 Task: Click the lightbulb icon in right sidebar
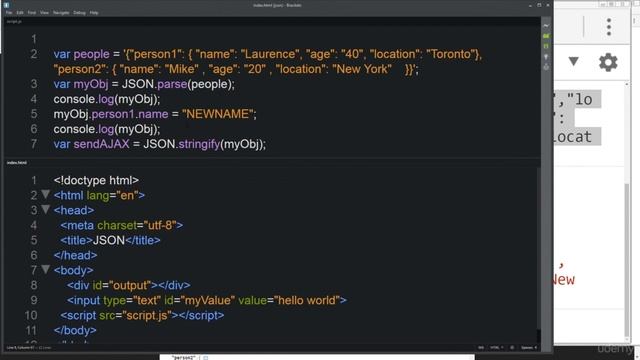tap(546, 57)
